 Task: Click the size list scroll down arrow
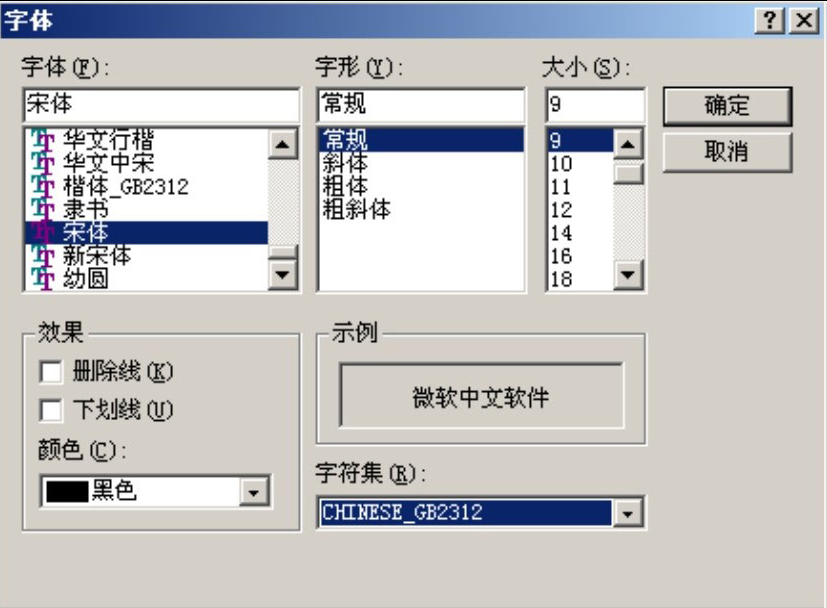628,275
